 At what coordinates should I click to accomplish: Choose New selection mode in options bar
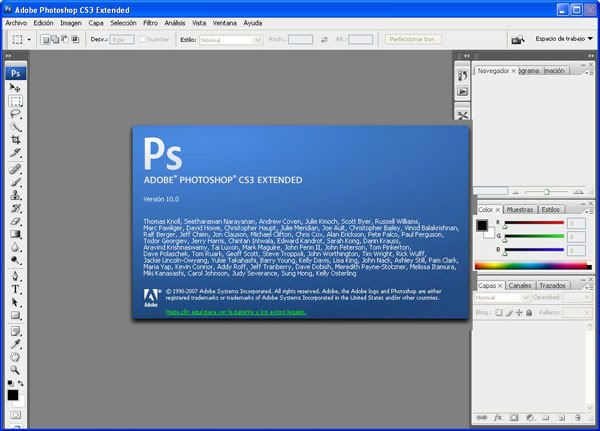tap(45, 39)
